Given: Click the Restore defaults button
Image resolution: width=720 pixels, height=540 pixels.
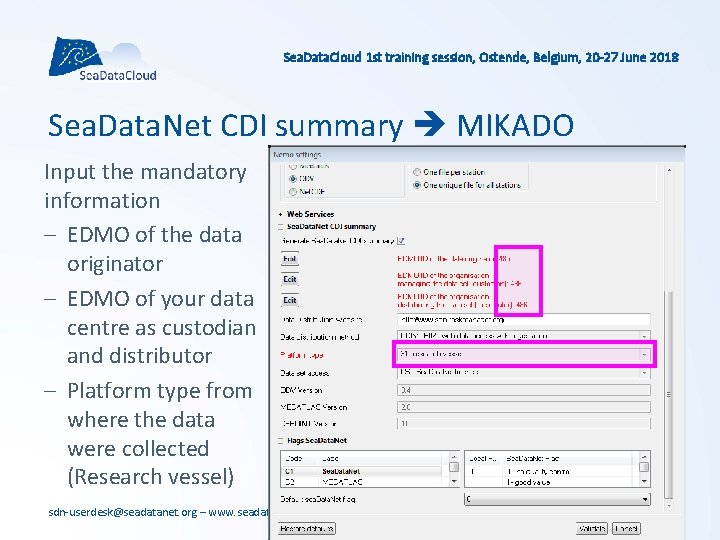Looking at the screenshot, I should pyautogui.click(x=307, y=529).
